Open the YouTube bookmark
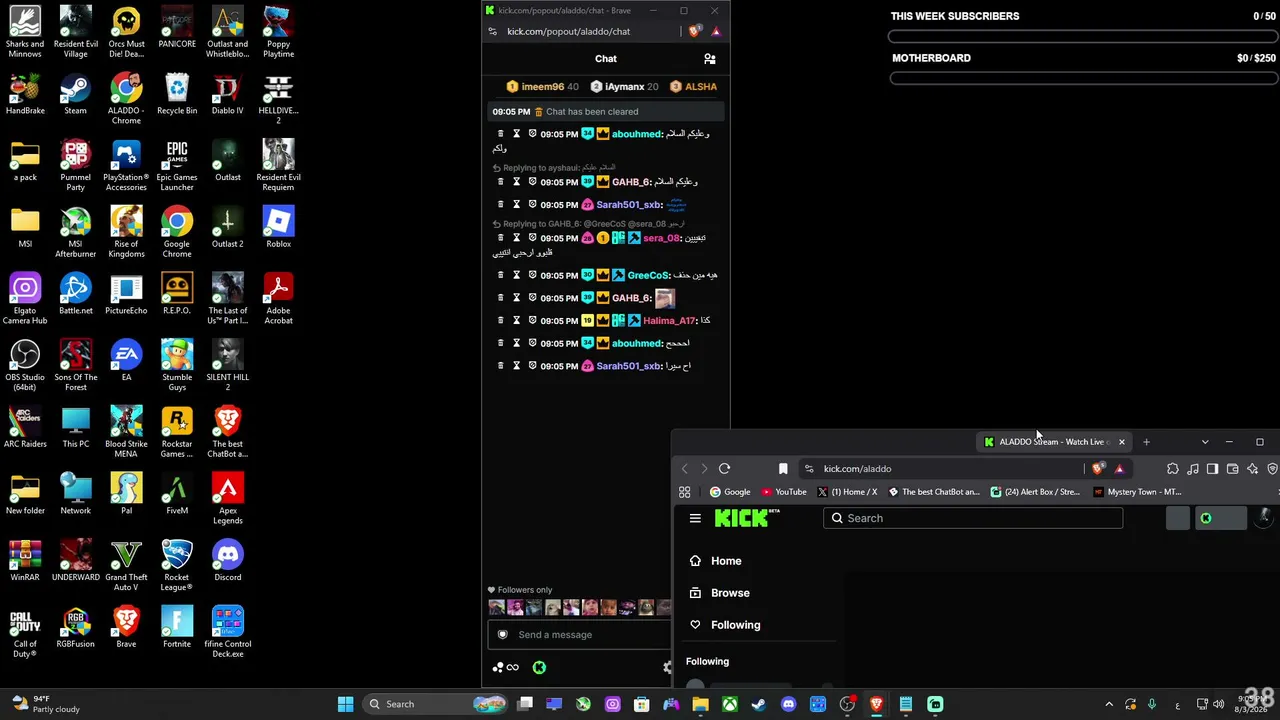Image resolution: width=1280 pixels, height=720 pixels. coord(784,492)
